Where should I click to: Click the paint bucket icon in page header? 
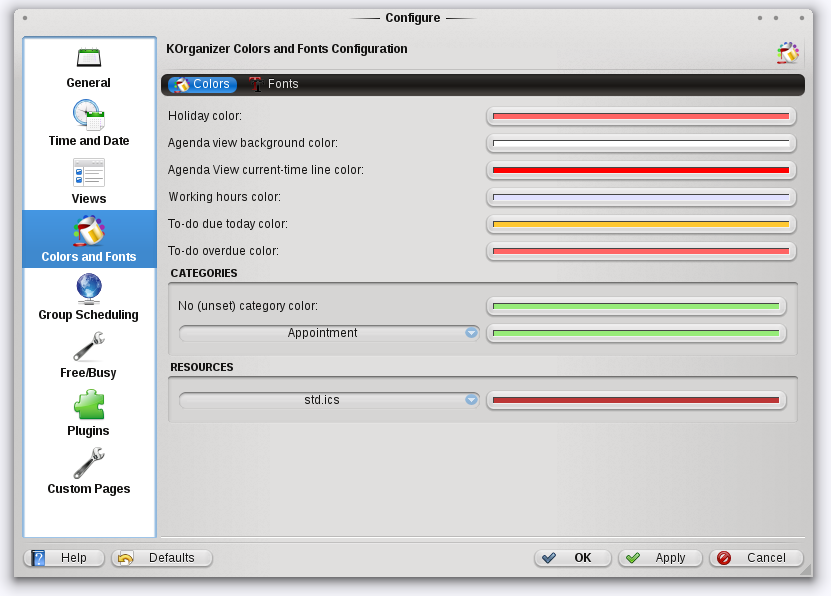(x=788, y=53)
